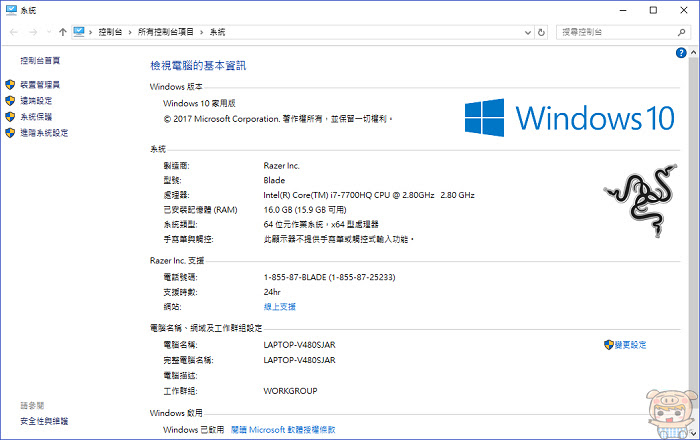The height and width of the screenshot is (440, 700).
Task: Refresh the page with the refresh button
Action: tap(541, 32)
